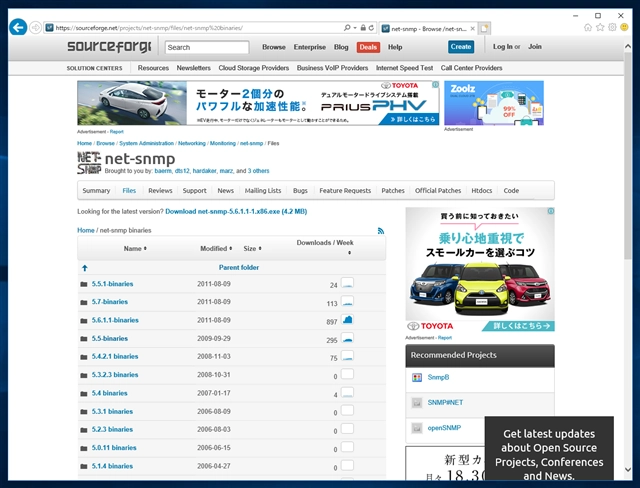Open the 5.3.2.3 binaries folder

coord(115,375)
